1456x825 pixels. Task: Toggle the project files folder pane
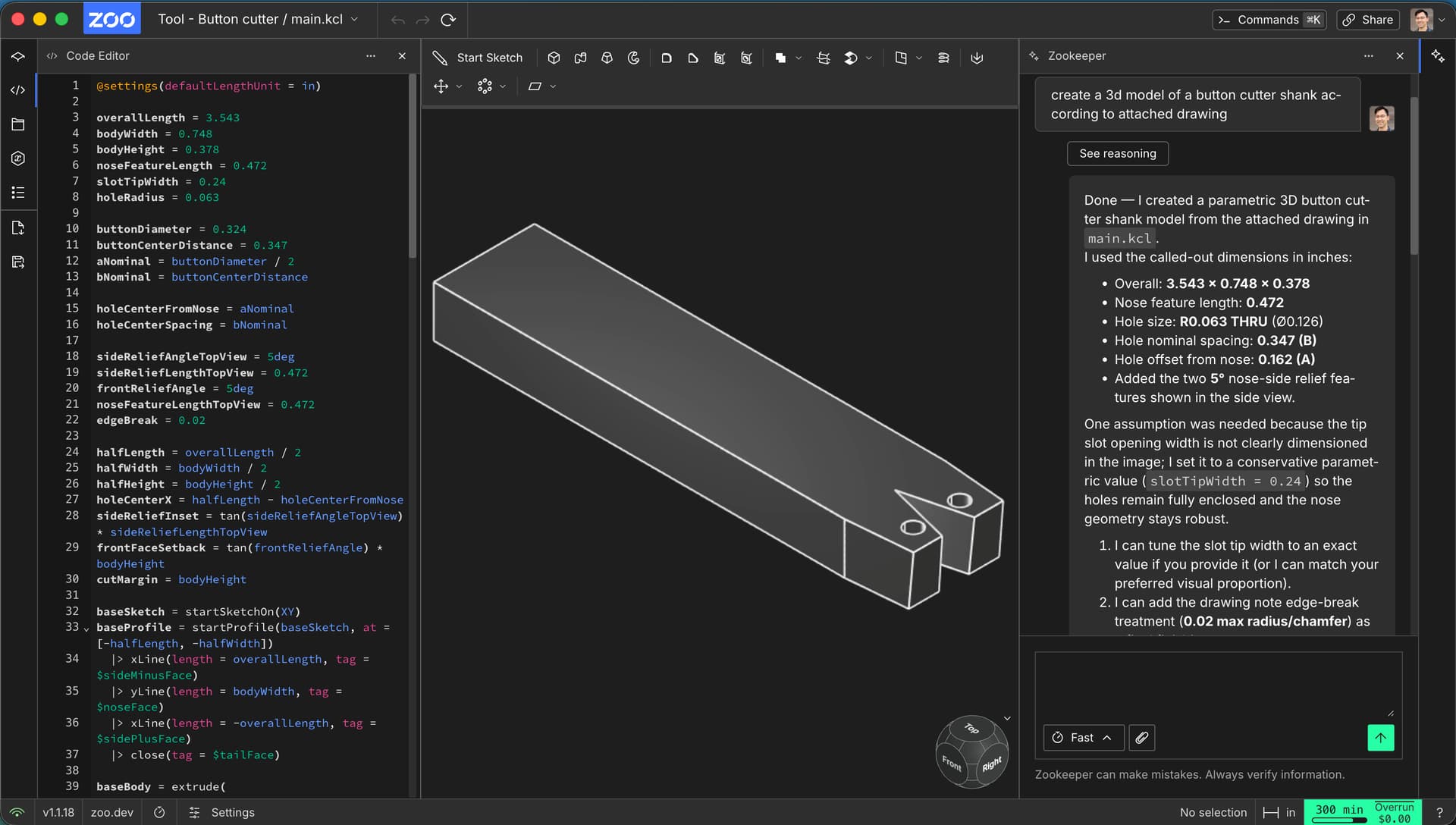[18, 124]
